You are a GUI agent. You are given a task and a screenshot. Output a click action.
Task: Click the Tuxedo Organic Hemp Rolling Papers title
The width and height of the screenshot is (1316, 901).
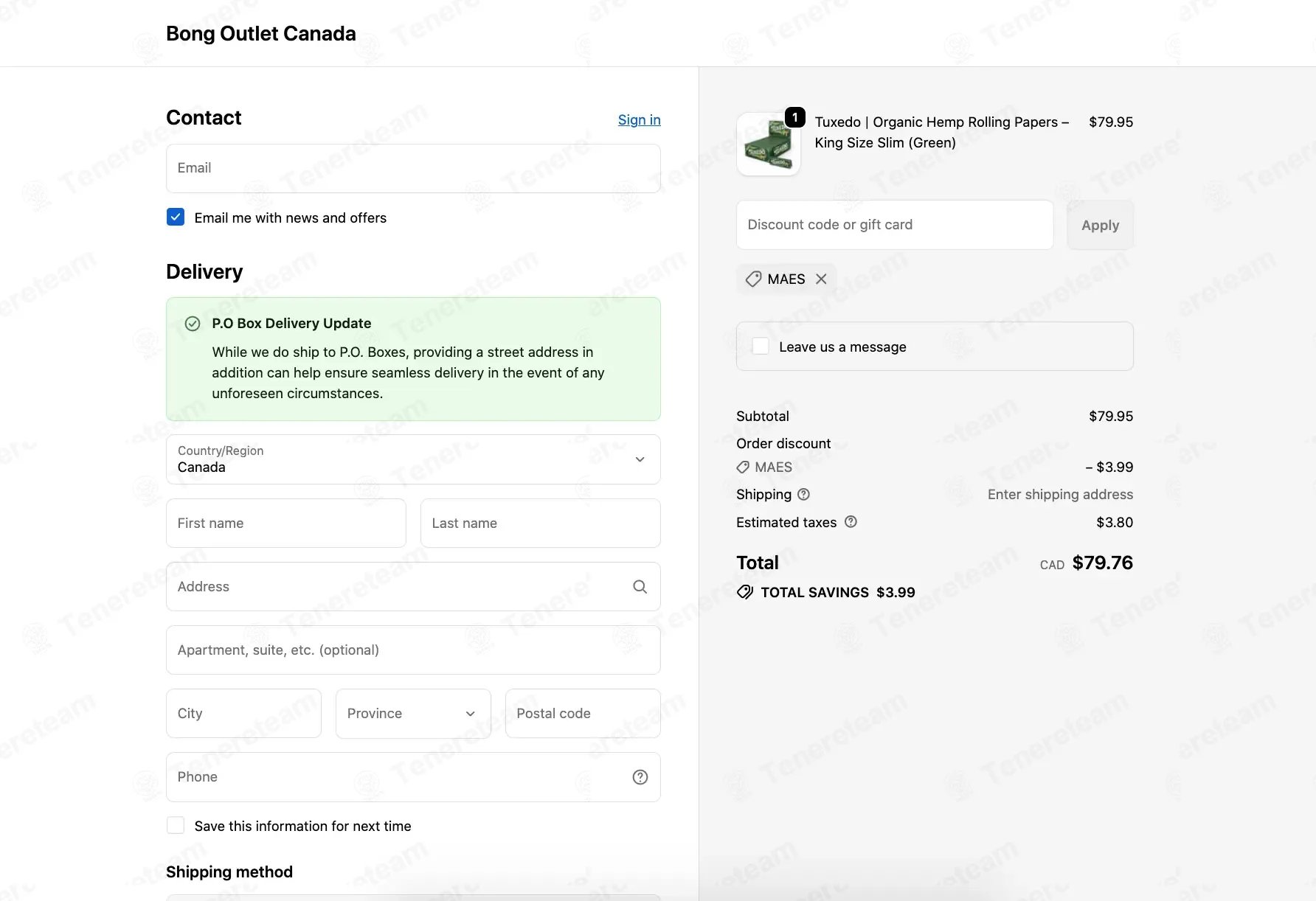pos(942,133)
